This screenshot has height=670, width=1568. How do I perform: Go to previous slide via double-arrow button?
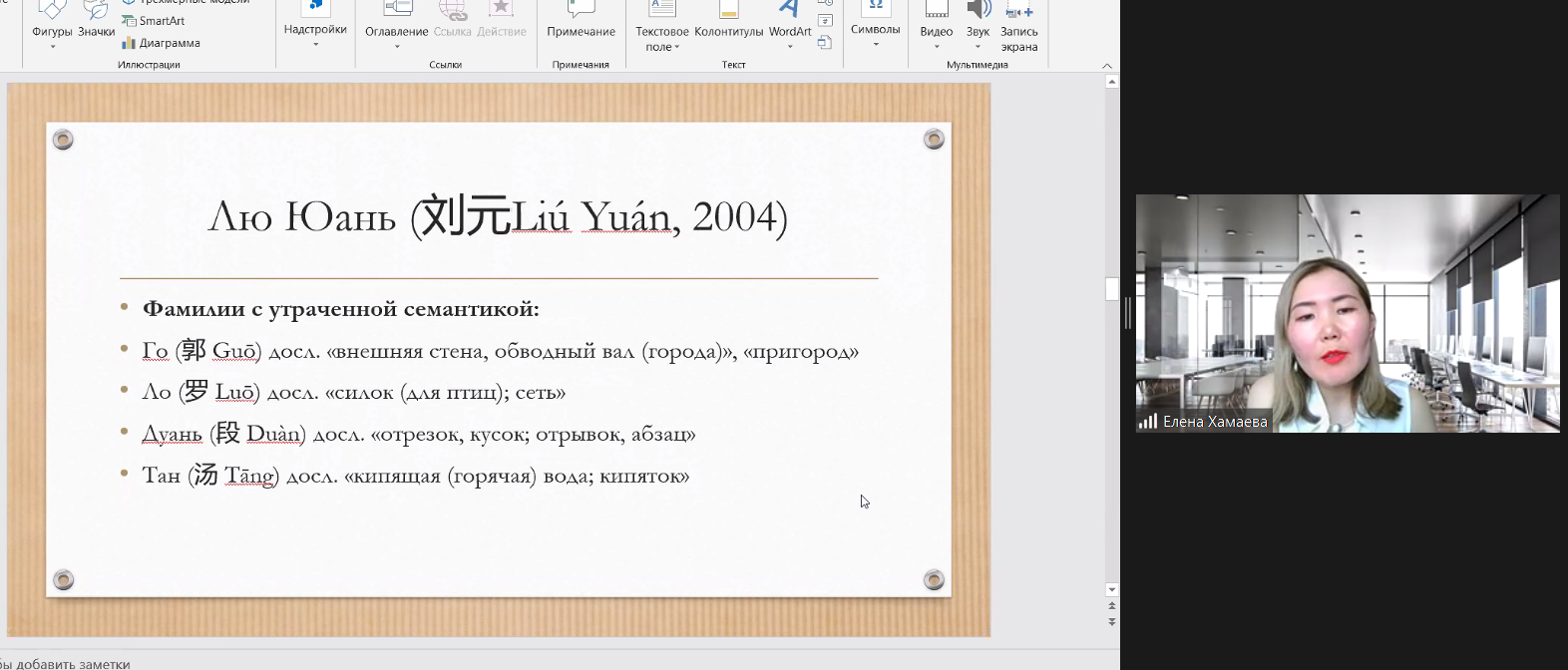[1112, 605]
